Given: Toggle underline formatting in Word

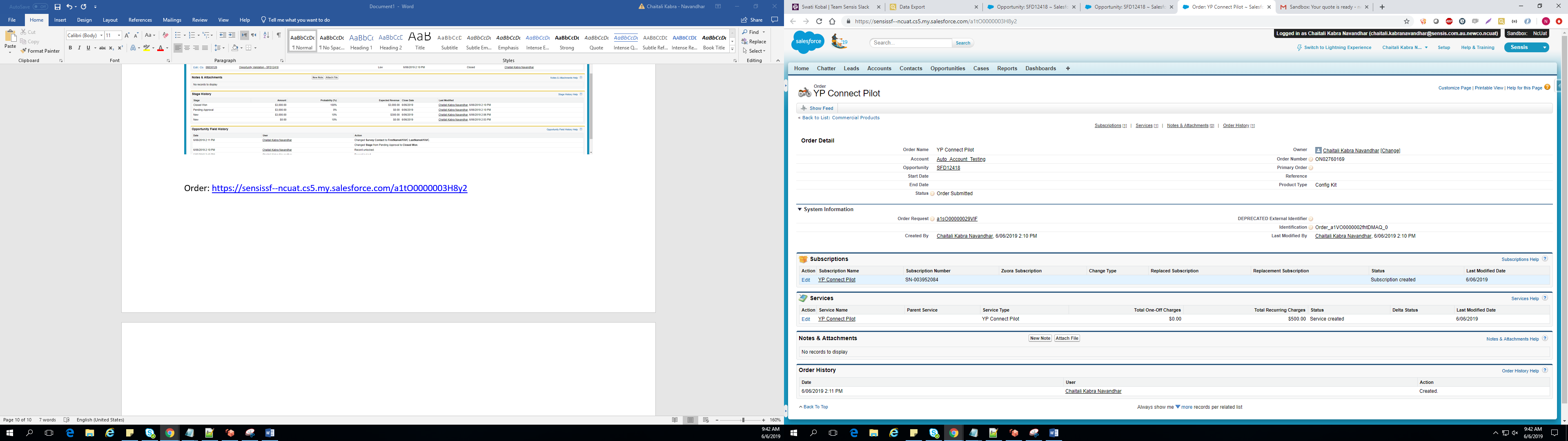Looking at the screenshot, I should coord(88,48).
